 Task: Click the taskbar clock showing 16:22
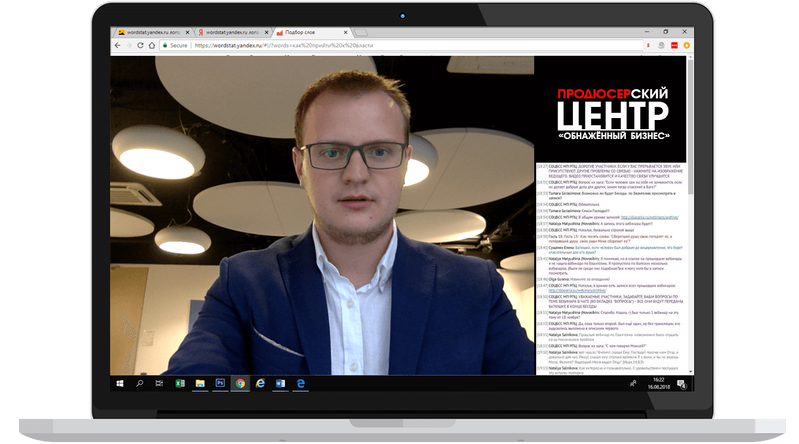[x=658, y=383]
